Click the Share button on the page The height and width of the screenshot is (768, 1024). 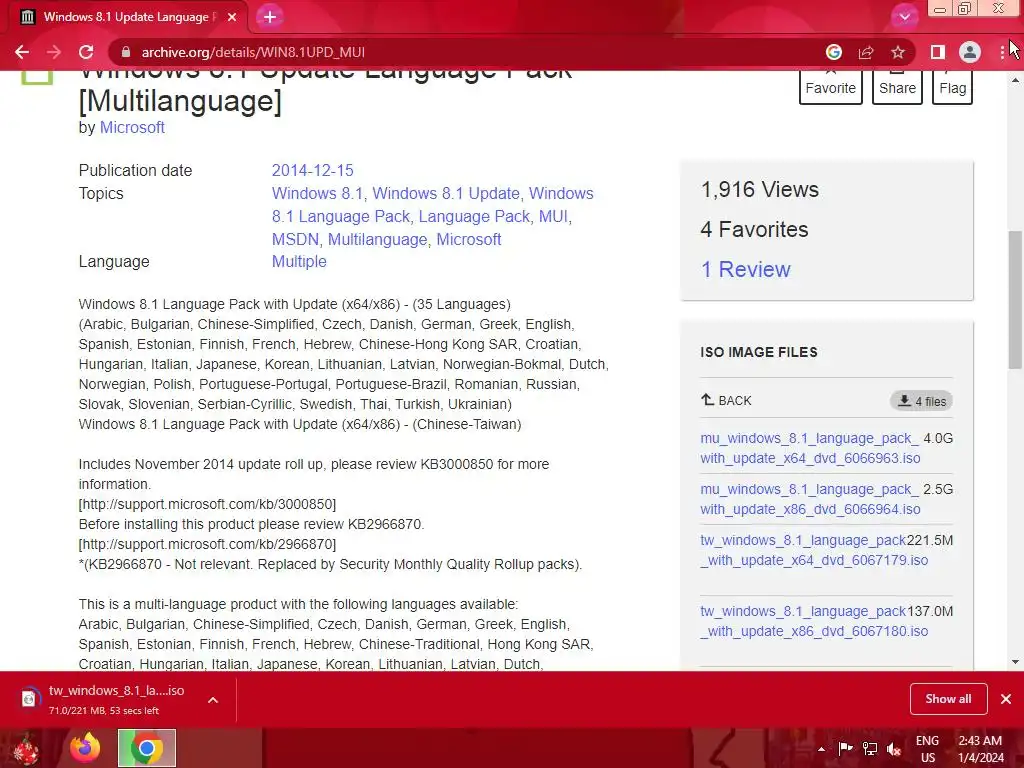pos(897,87)
